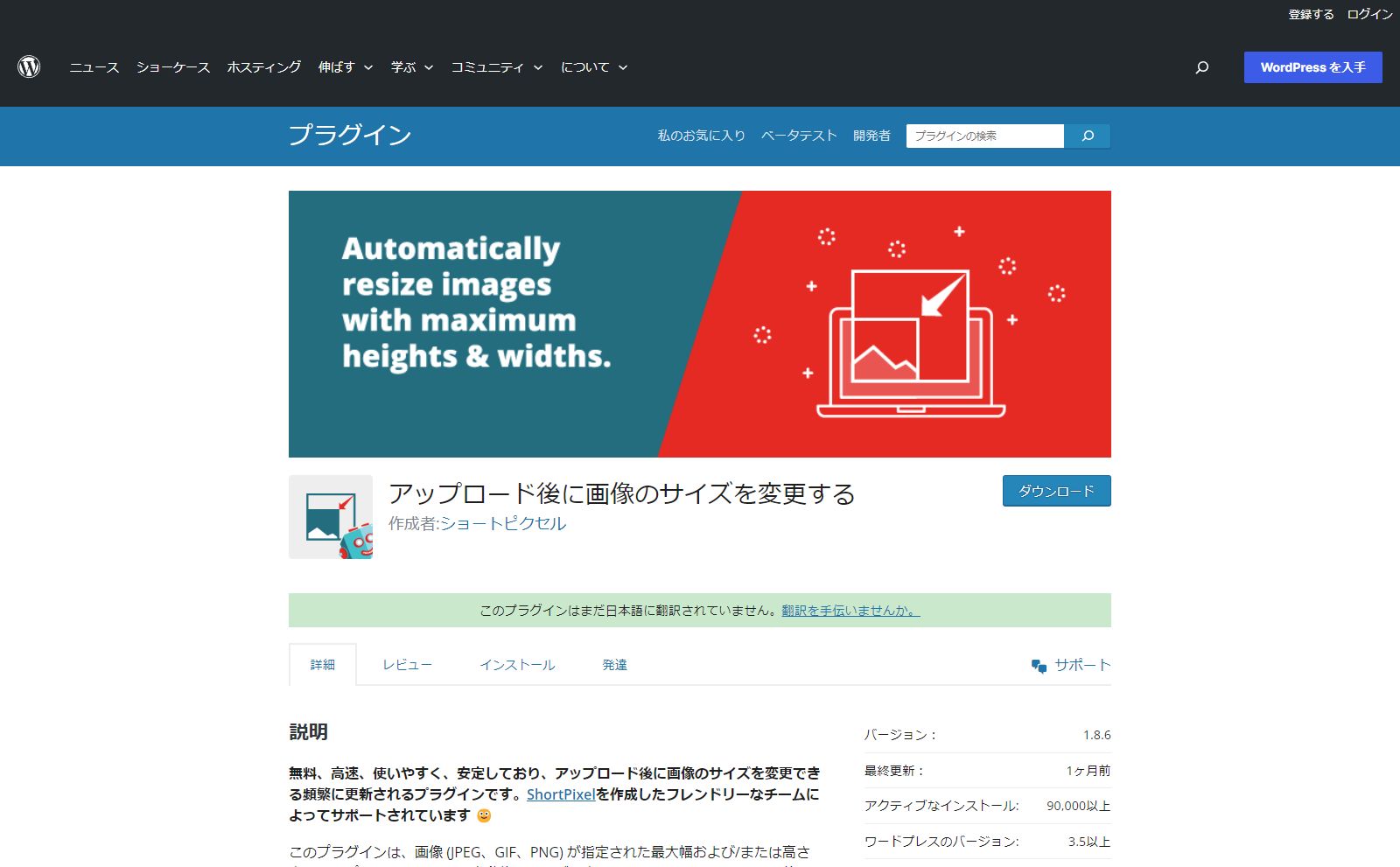Expand the コミュニティ dropdown menu
Screen dimensions: 1400x867
coord(497,67)
